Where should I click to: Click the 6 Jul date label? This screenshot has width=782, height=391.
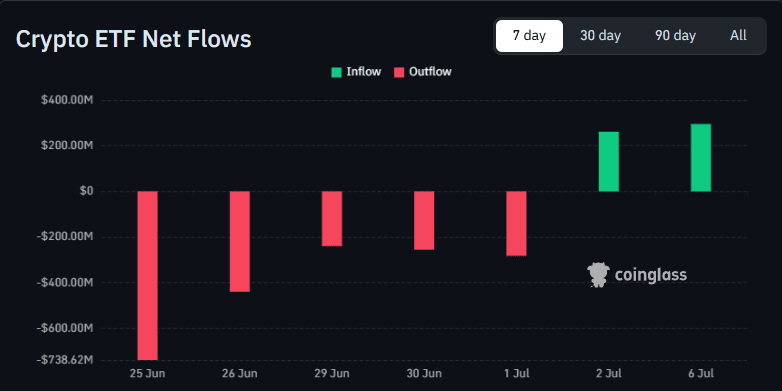point(701,374)
